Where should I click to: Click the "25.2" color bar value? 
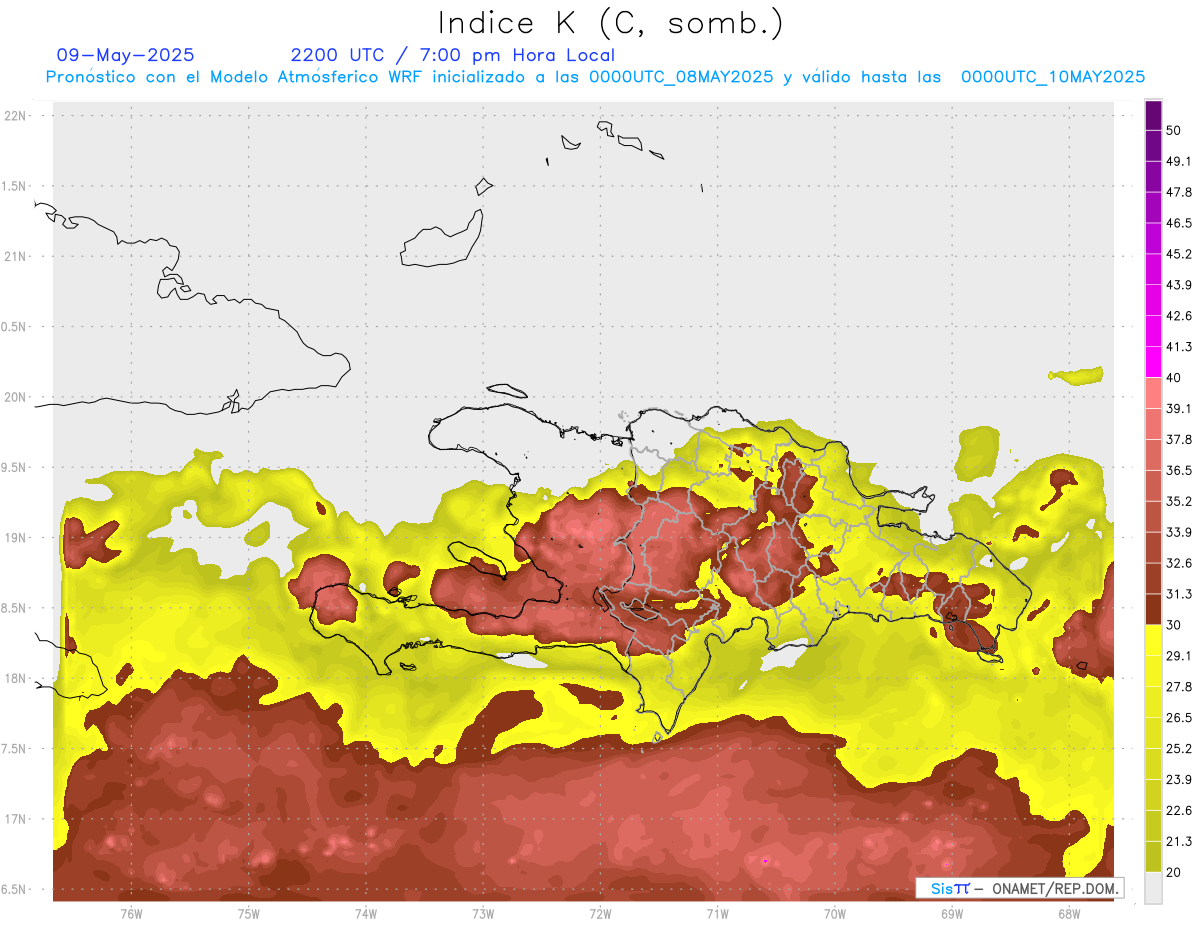tap(1179, 749)
